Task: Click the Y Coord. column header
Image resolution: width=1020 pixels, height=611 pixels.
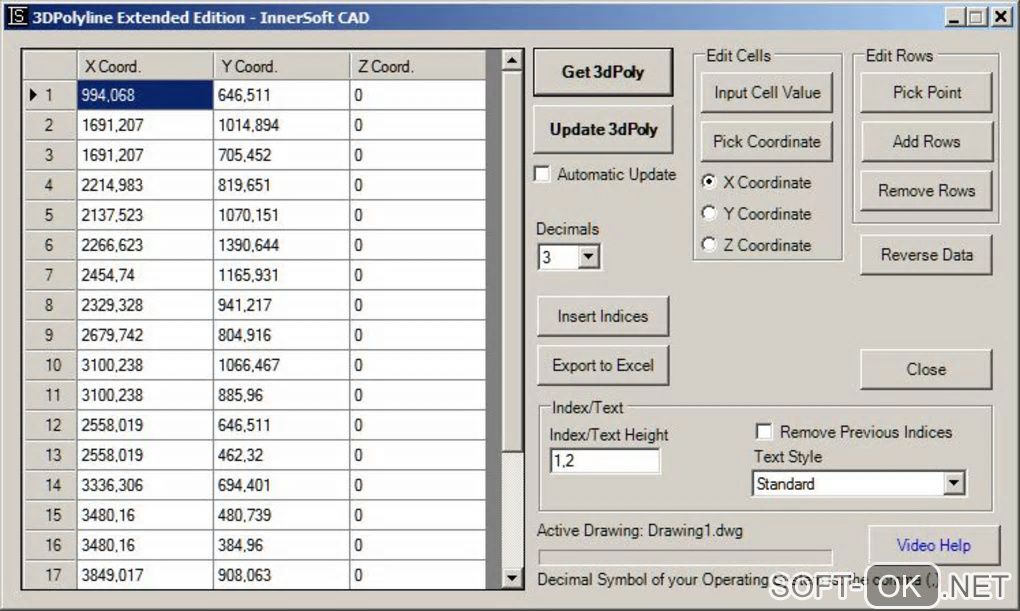Action: click(x=282, y=66)
